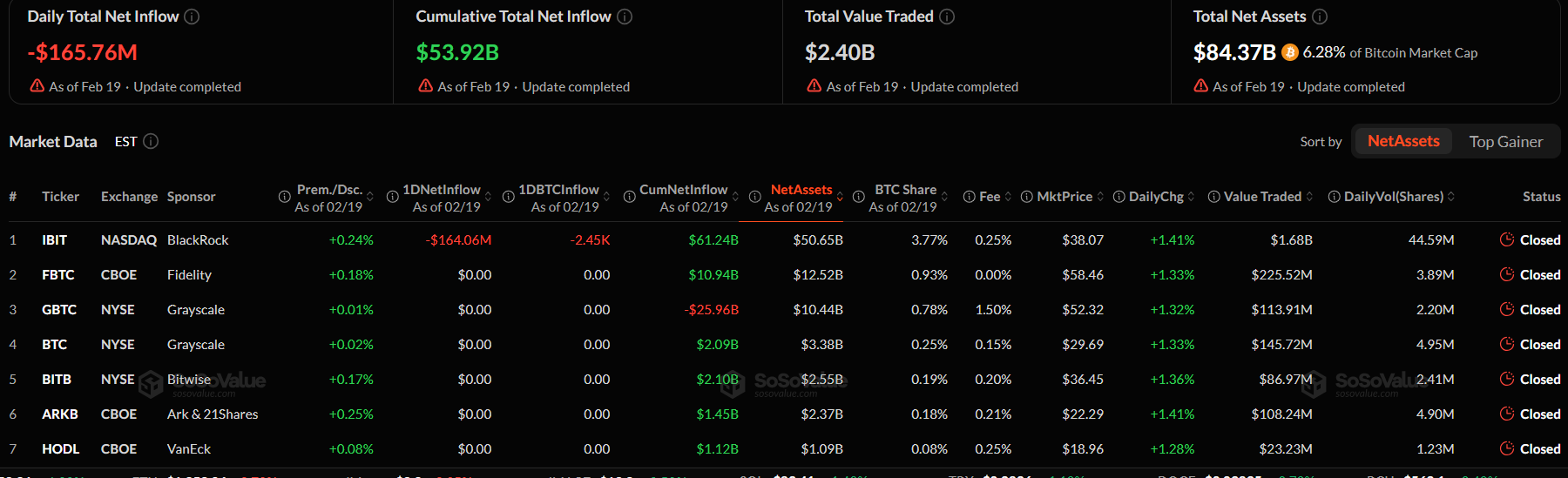
Task: Open info icon beside Daily Total Net Inflow
Action: point(192,17)
